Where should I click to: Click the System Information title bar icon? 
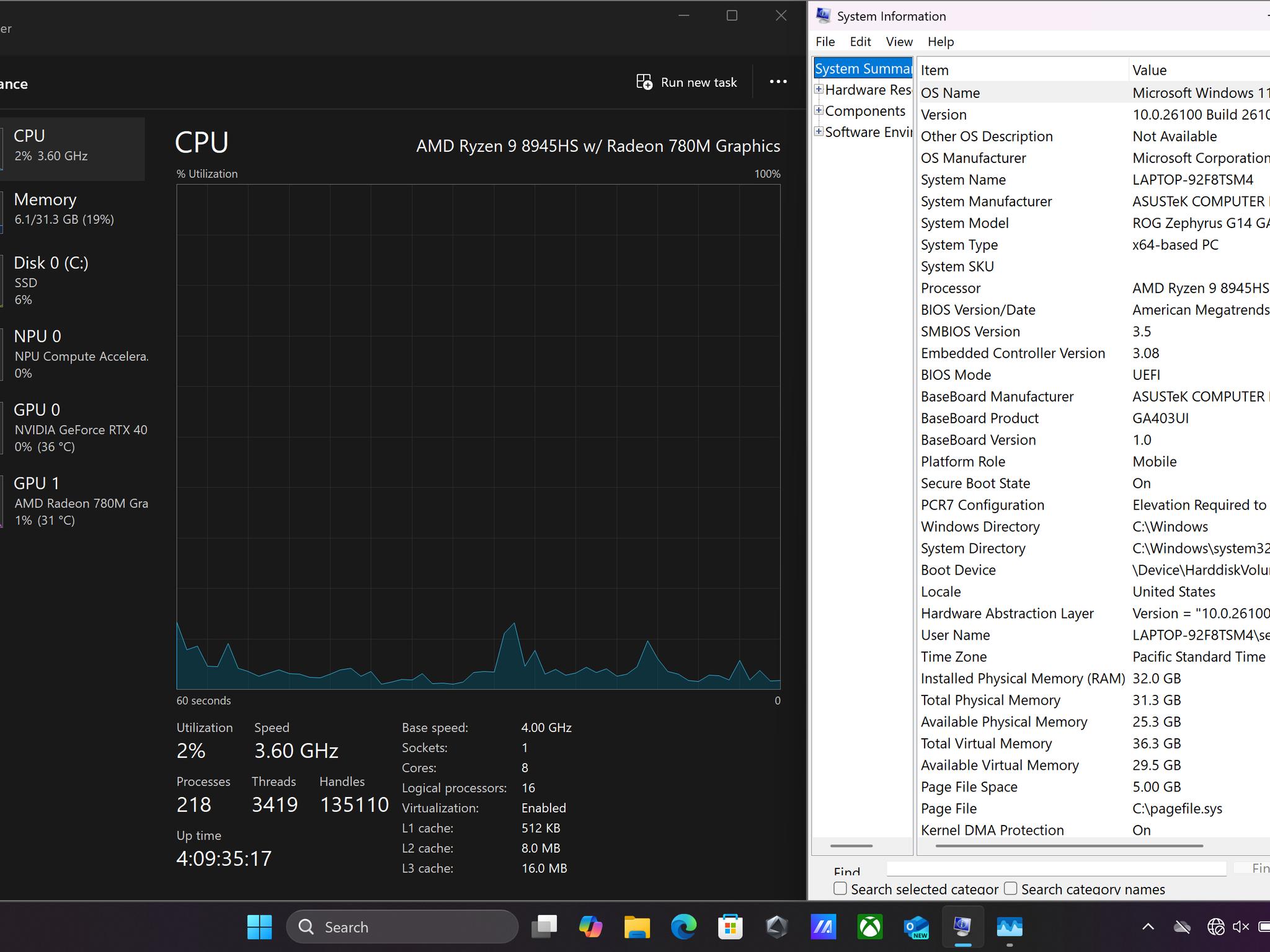[824, 15]
